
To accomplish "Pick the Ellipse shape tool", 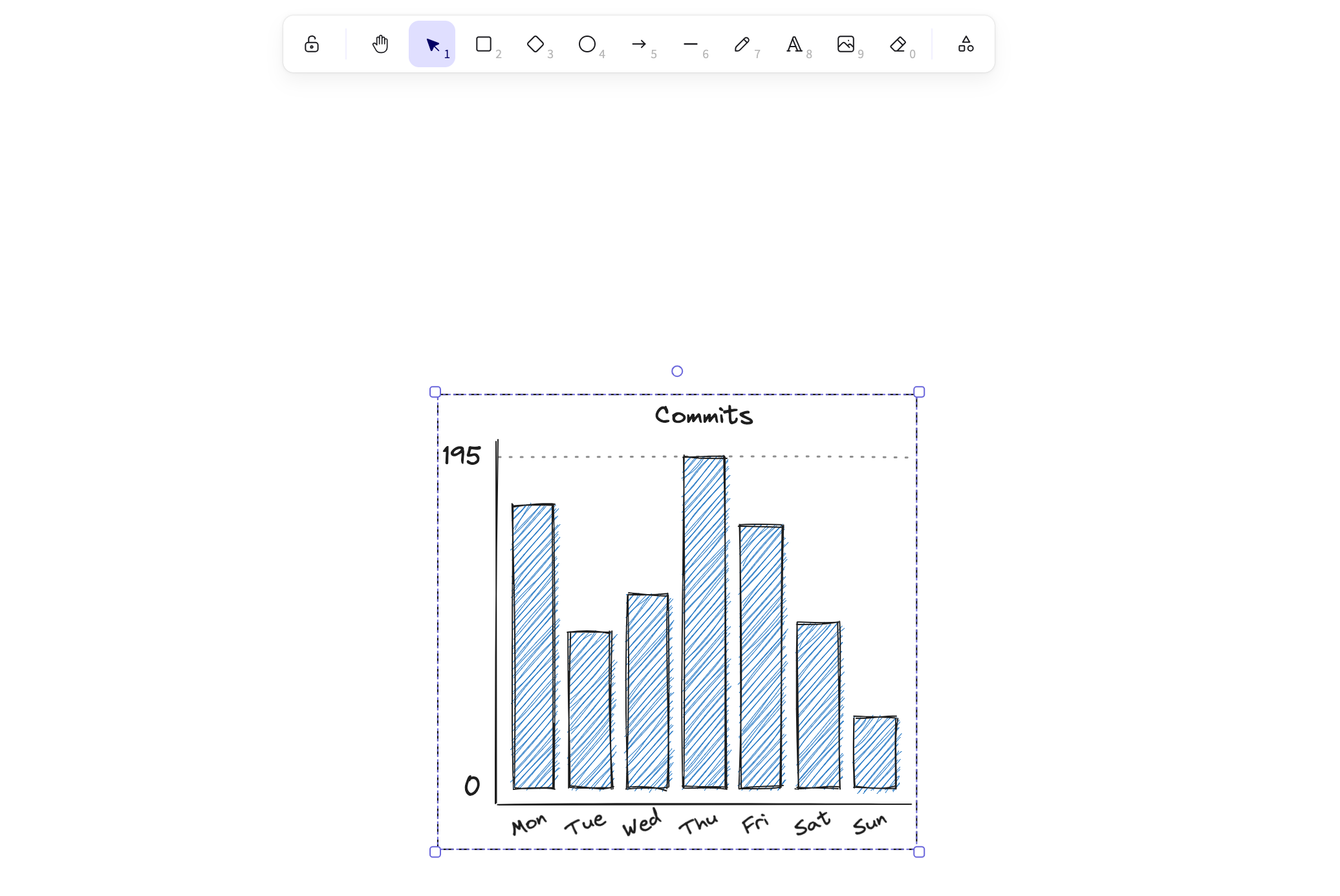I will point(587,44).
